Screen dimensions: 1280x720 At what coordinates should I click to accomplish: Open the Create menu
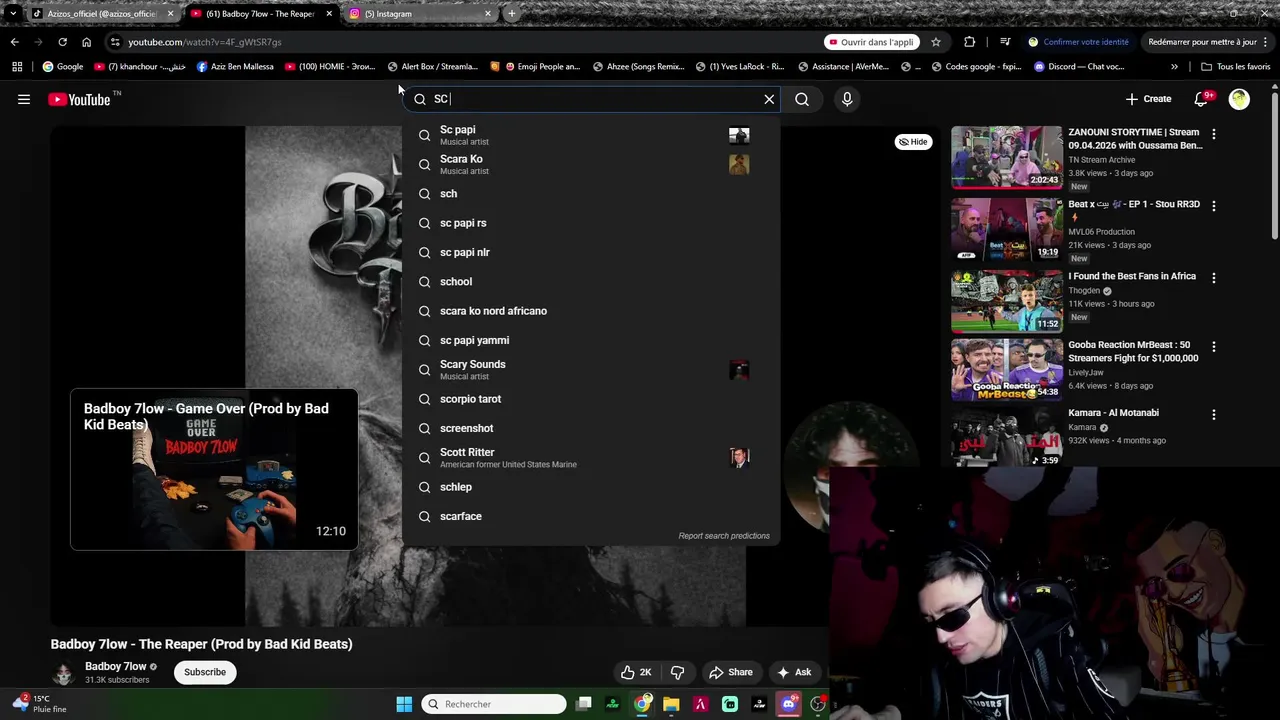click(x=1148, y=99)
